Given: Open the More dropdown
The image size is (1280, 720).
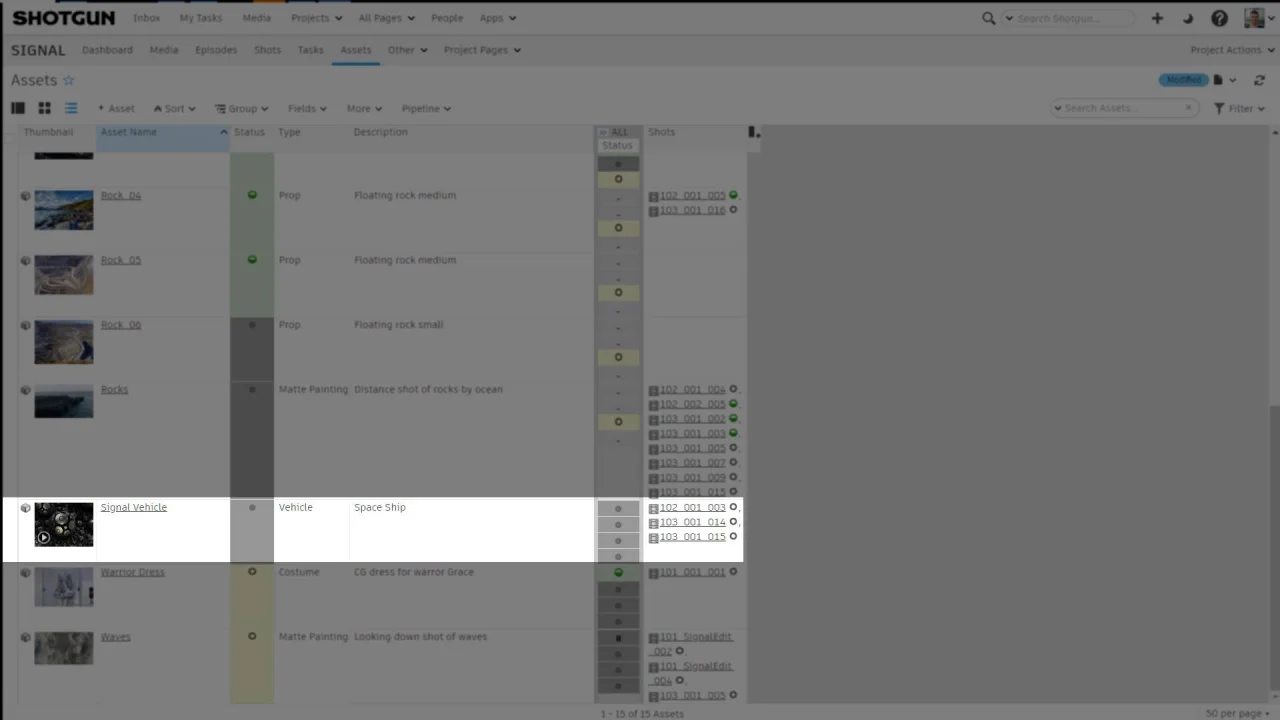Looking at the screenshot, I should click(364, 108).
